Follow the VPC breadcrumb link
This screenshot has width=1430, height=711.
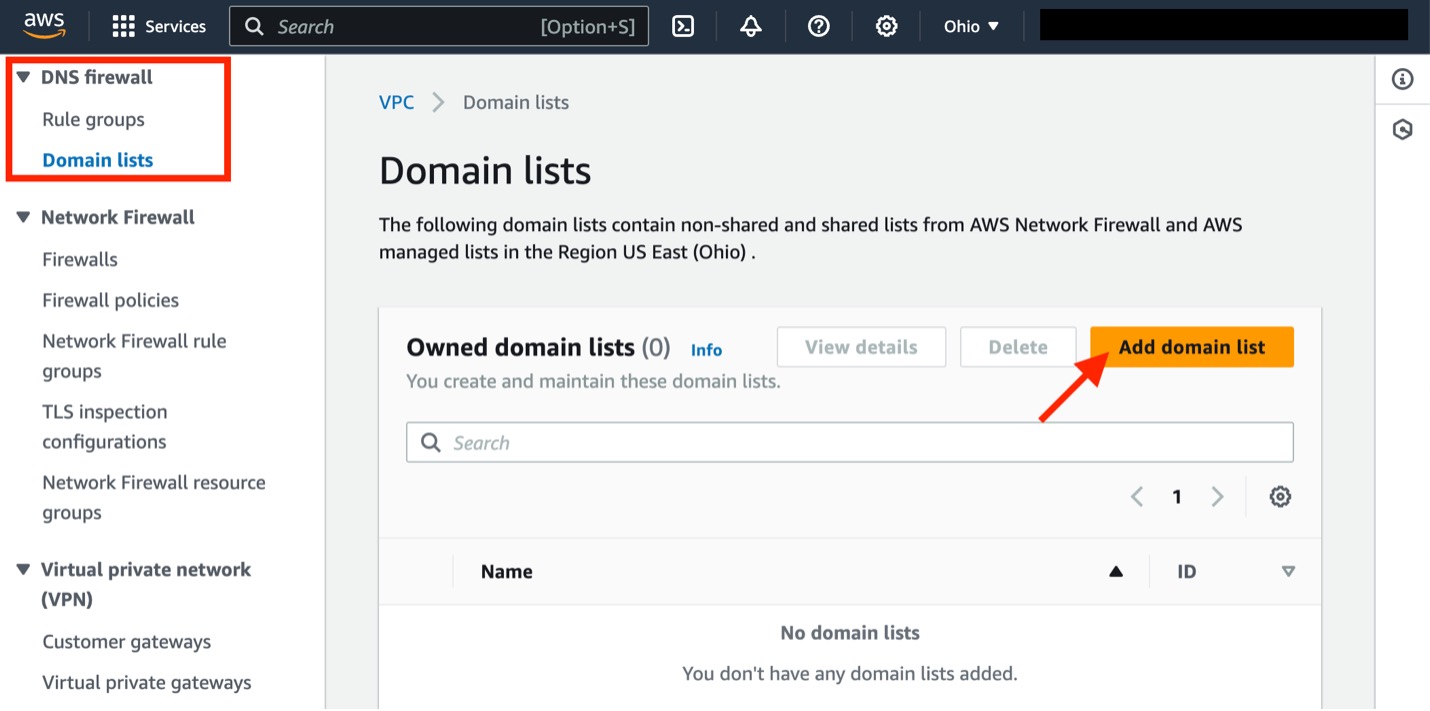(396, 102)
